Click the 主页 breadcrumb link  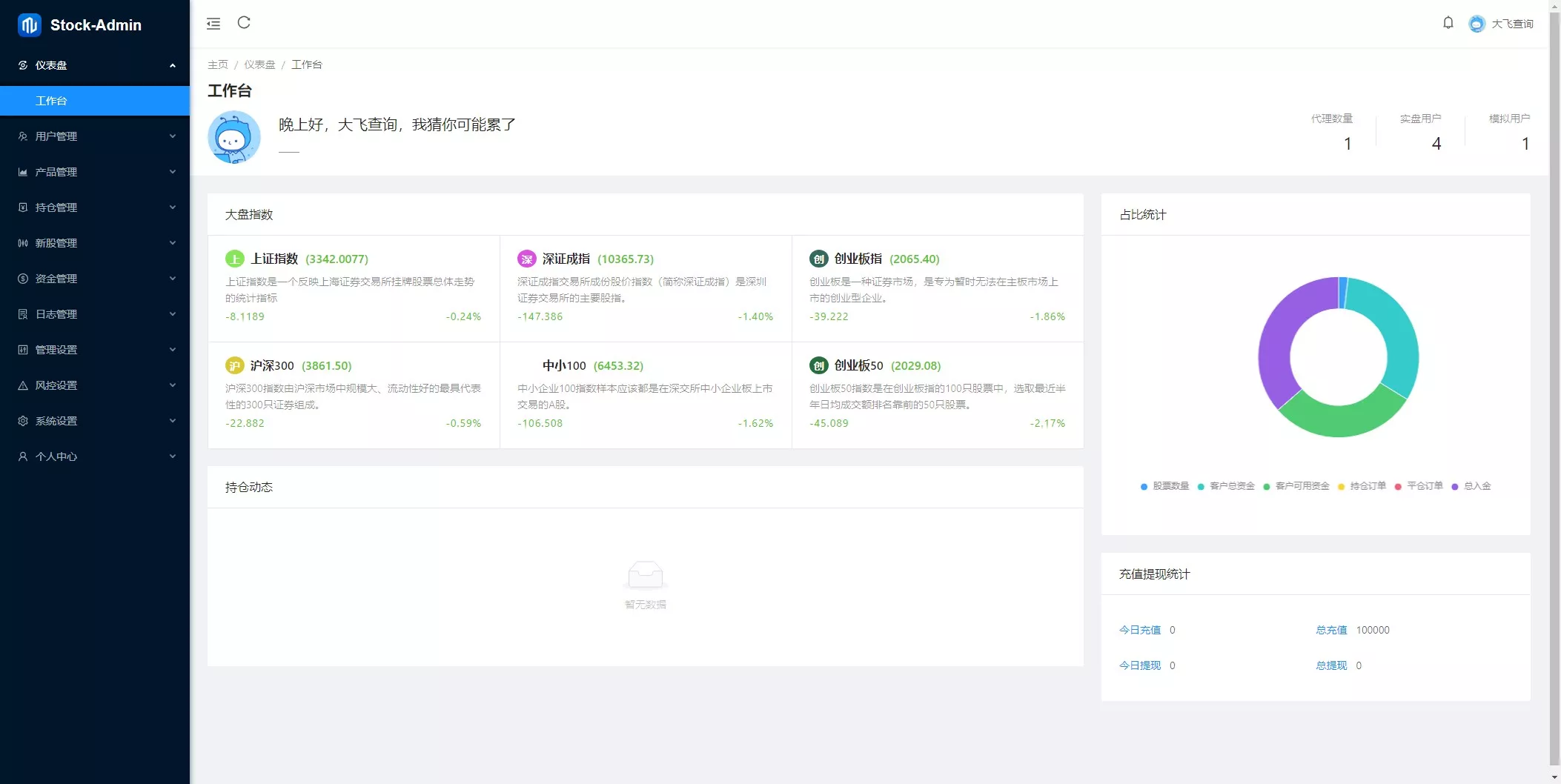pyautogui.click(x=218, y=64)
